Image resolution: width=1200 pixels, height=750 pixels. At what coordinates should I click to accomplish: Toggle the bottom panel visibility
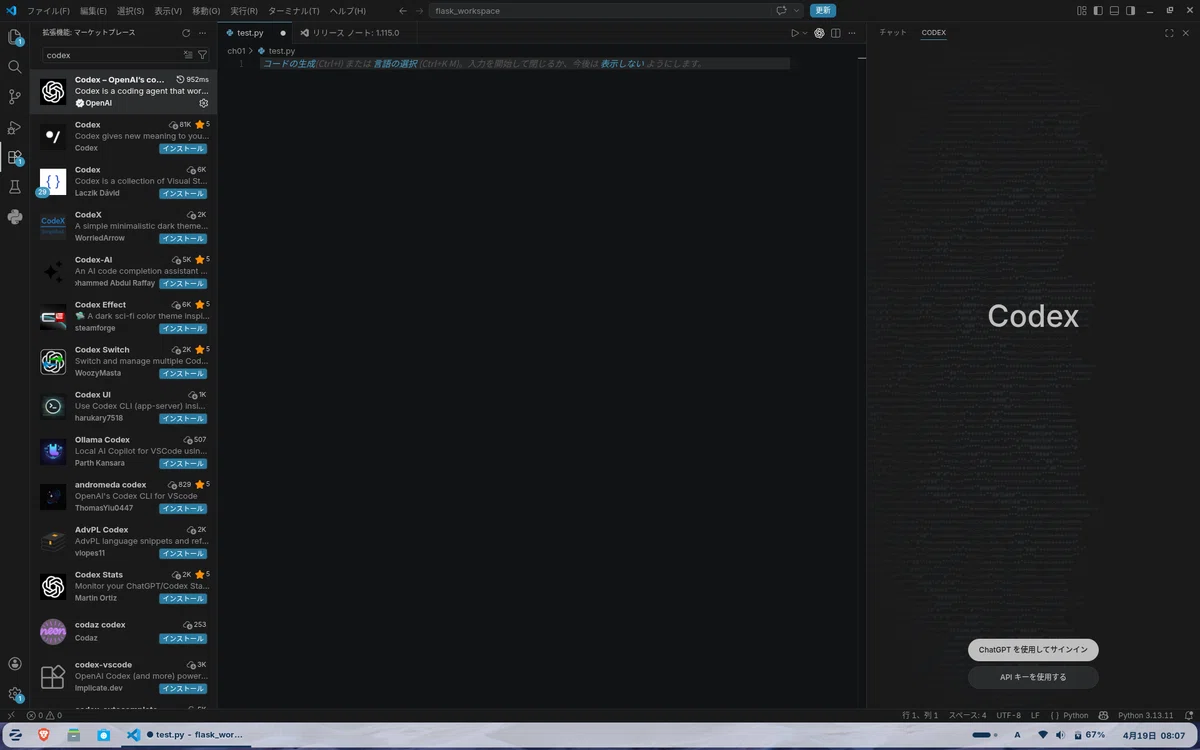pos(1115,10)
